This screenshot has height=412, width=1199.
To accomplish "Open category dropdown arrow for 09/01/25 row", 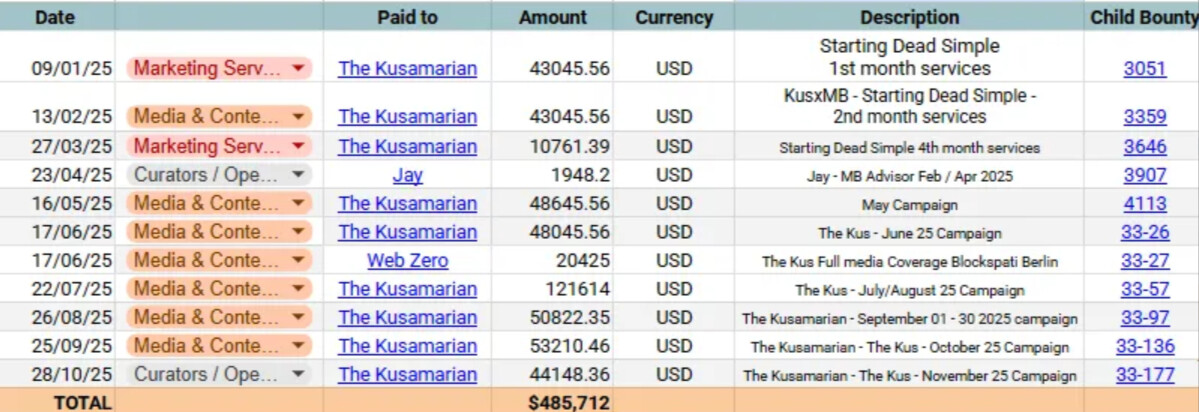I will 298,69.
